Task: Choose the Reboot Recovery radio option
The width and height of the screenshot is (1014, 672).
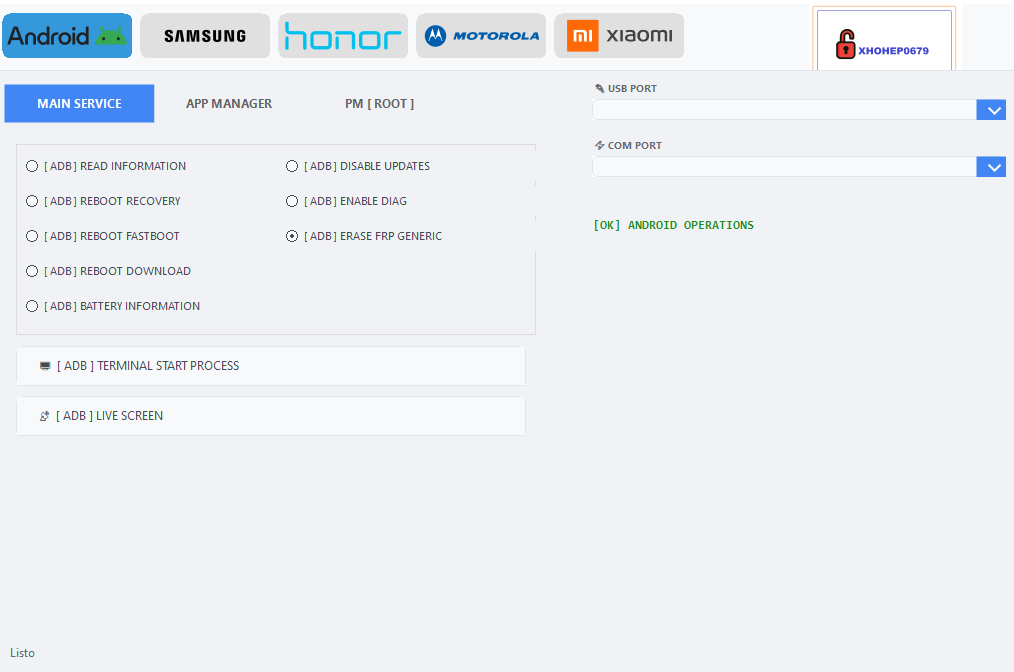Action: [x=32, y=201]
